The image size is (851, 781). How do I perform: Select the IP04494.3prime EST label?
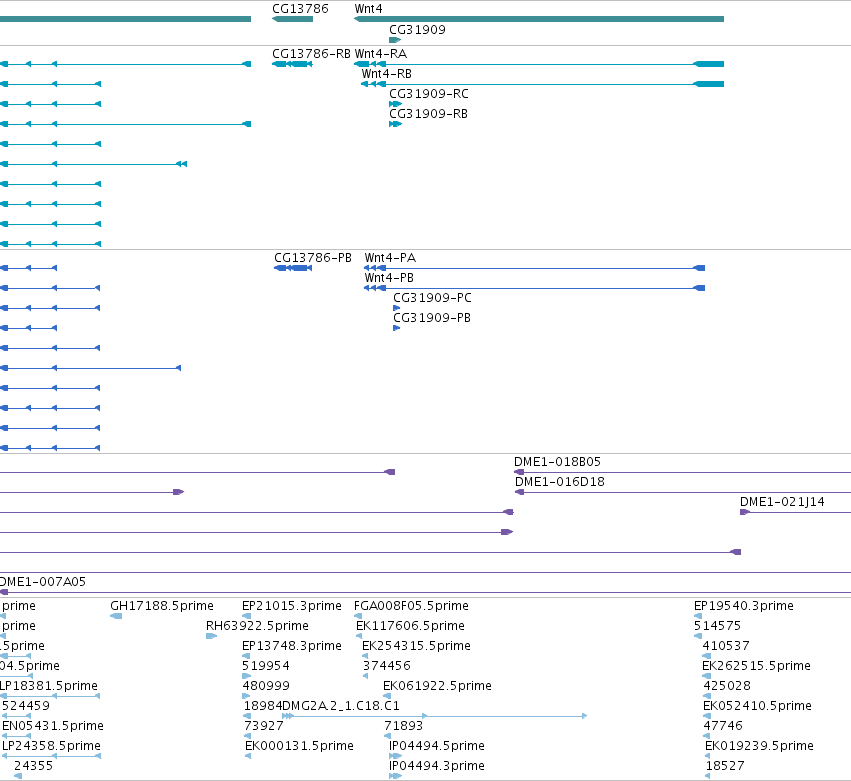pyautogui.click(x=437, y=766)
